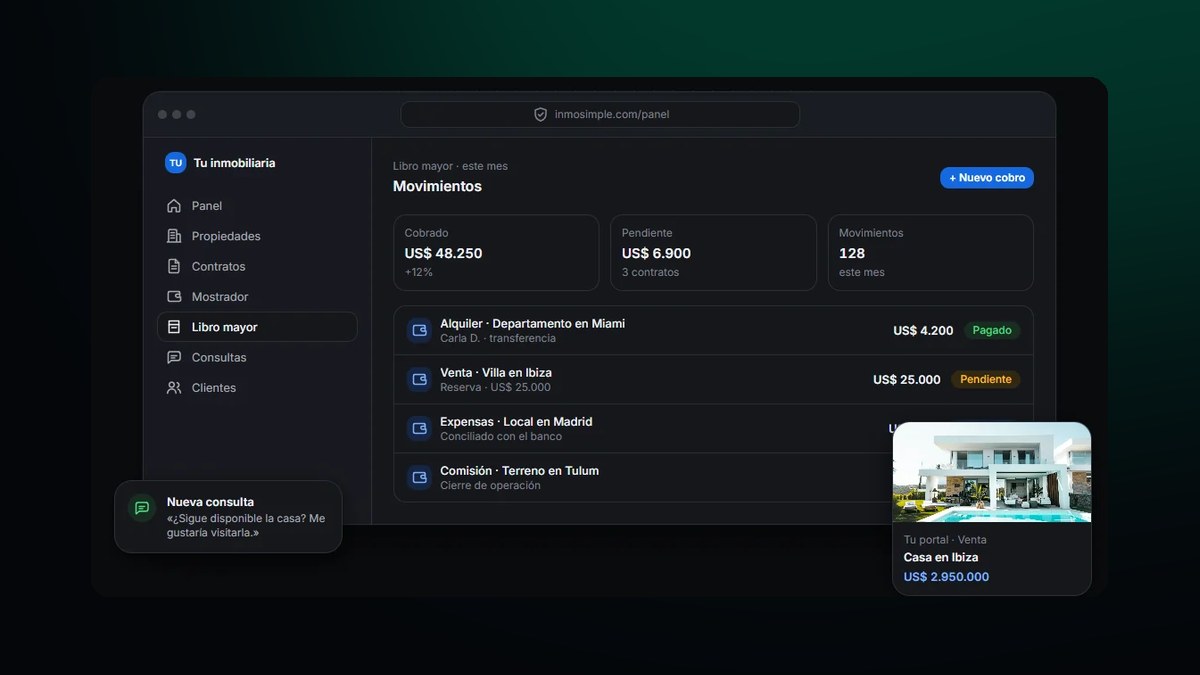1200x675 pixels.
Task: Click the Mostrador wallet icon in sidebar
Action: click(x=174, y=297)
